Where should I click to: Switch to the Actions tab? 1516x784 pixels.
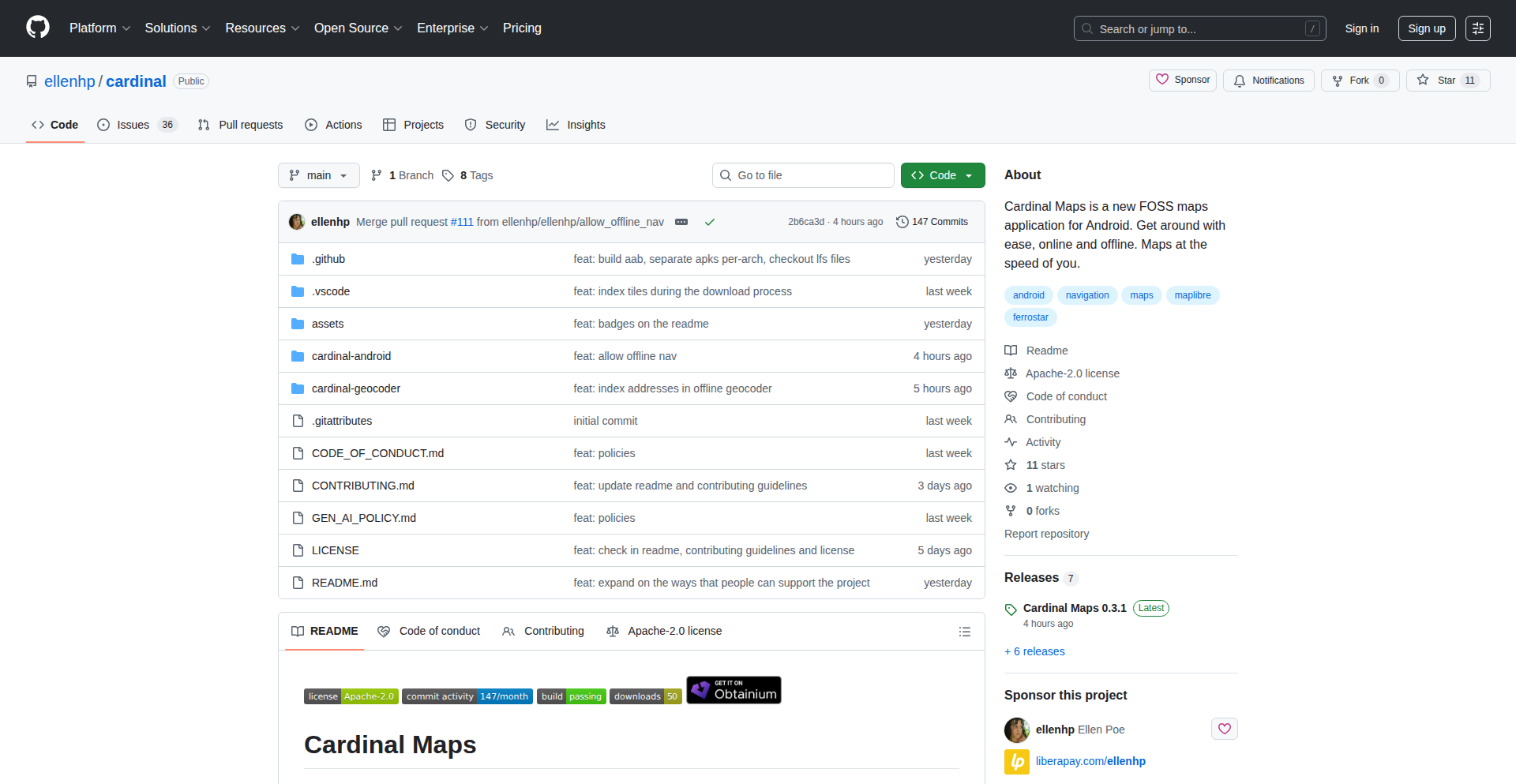(x=333, y=125)
